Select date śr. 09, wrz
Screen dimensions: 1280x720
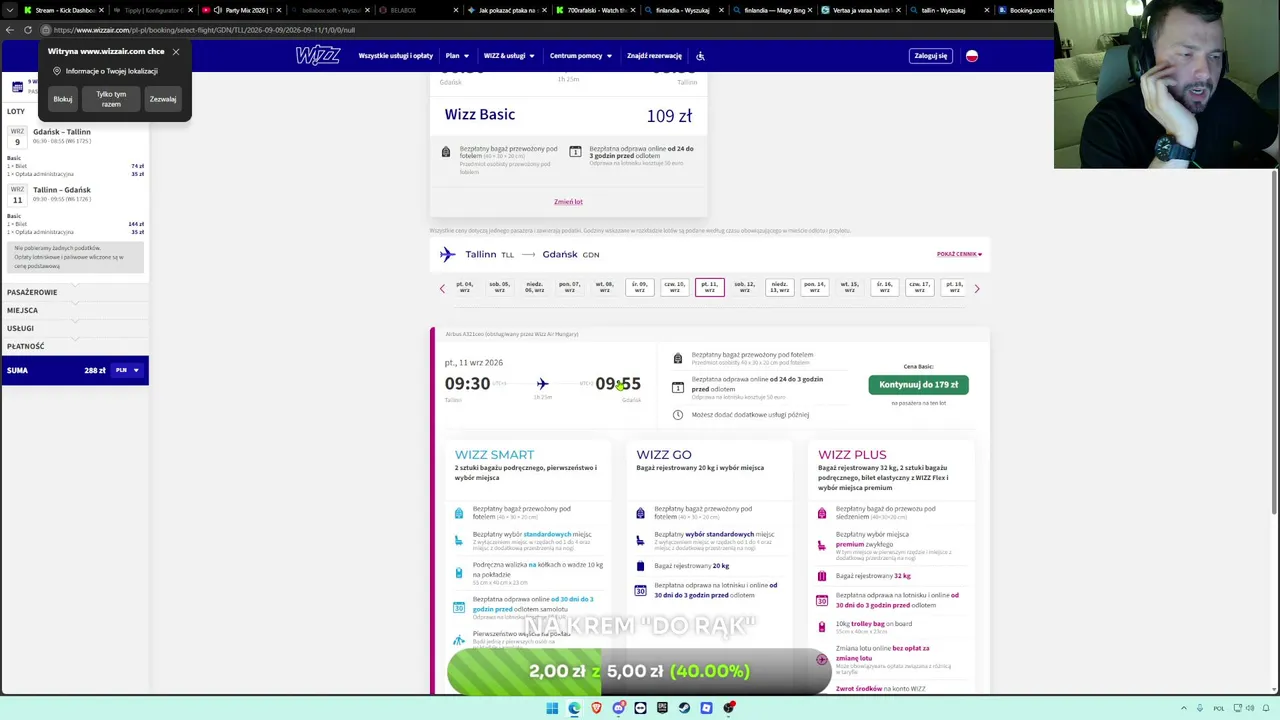click(x=639, y=288)
